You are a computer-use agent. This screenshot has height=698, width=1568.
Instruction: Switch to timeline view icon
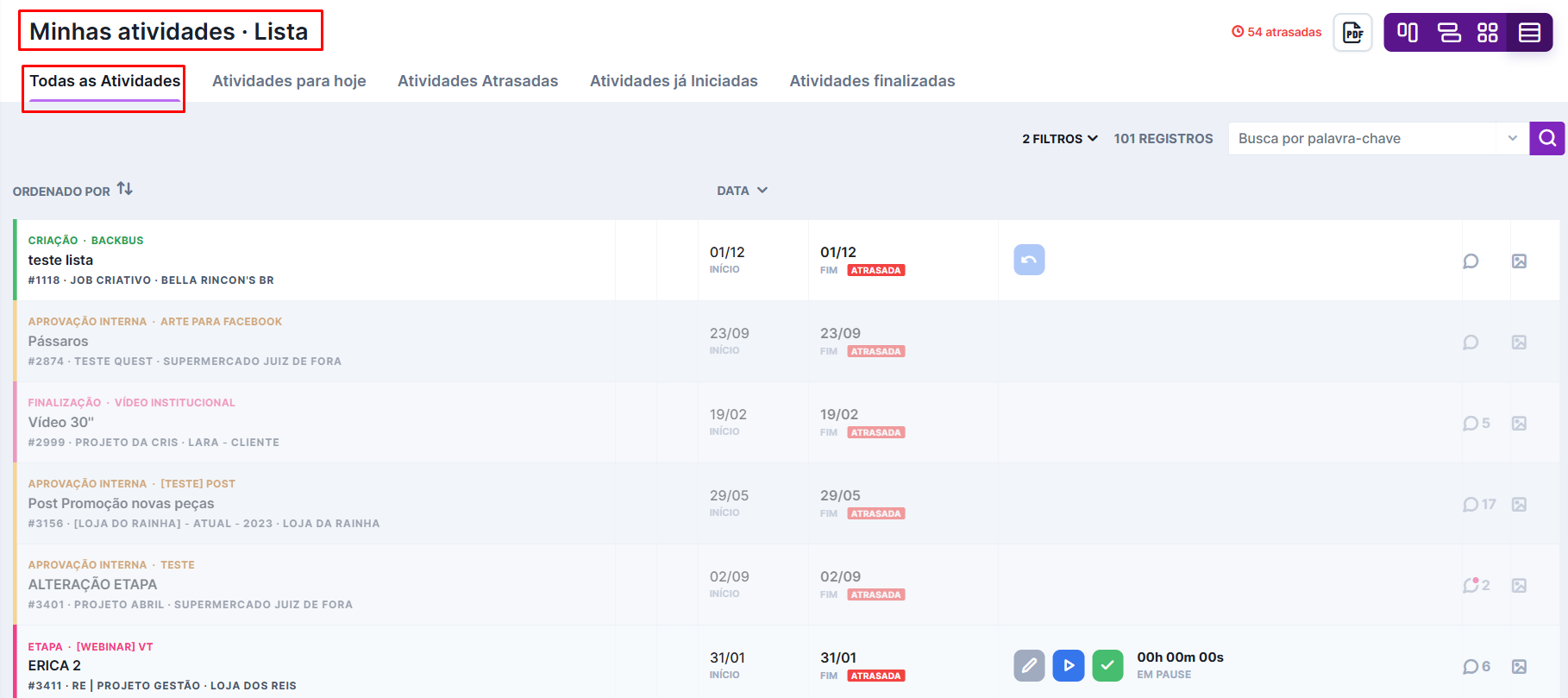pyautogui.click(x=1449, y=33)
